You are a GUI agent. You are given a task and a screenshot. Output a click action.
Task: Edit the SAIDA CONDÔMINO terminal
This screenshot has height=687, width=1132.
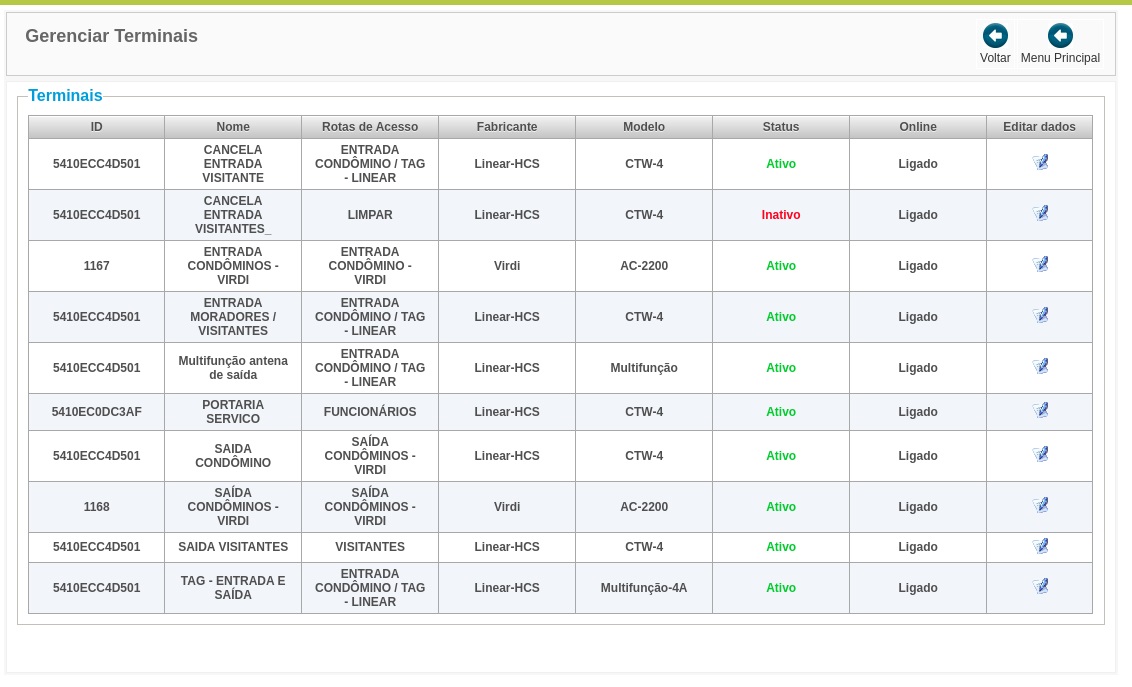(x=1040, y=455)
